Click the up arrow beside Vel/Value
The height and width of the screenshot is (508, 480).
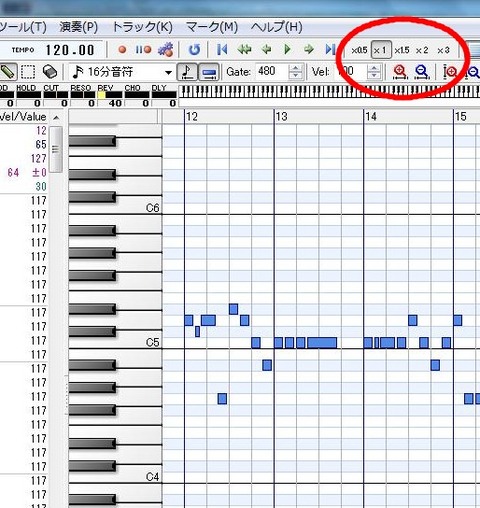point(56,118)
